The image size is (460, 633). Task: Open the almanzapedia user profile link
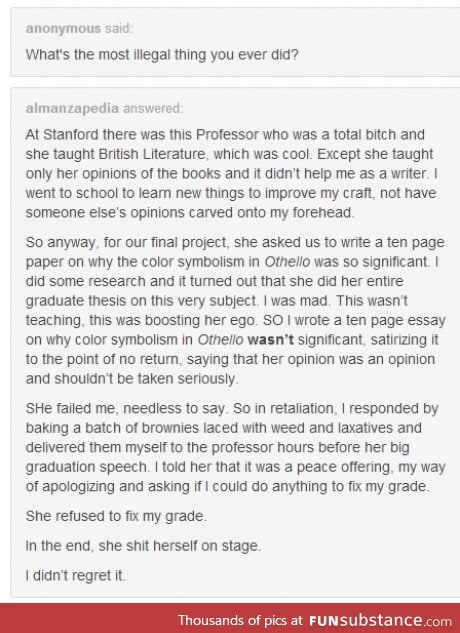click(x=72, y=109)
